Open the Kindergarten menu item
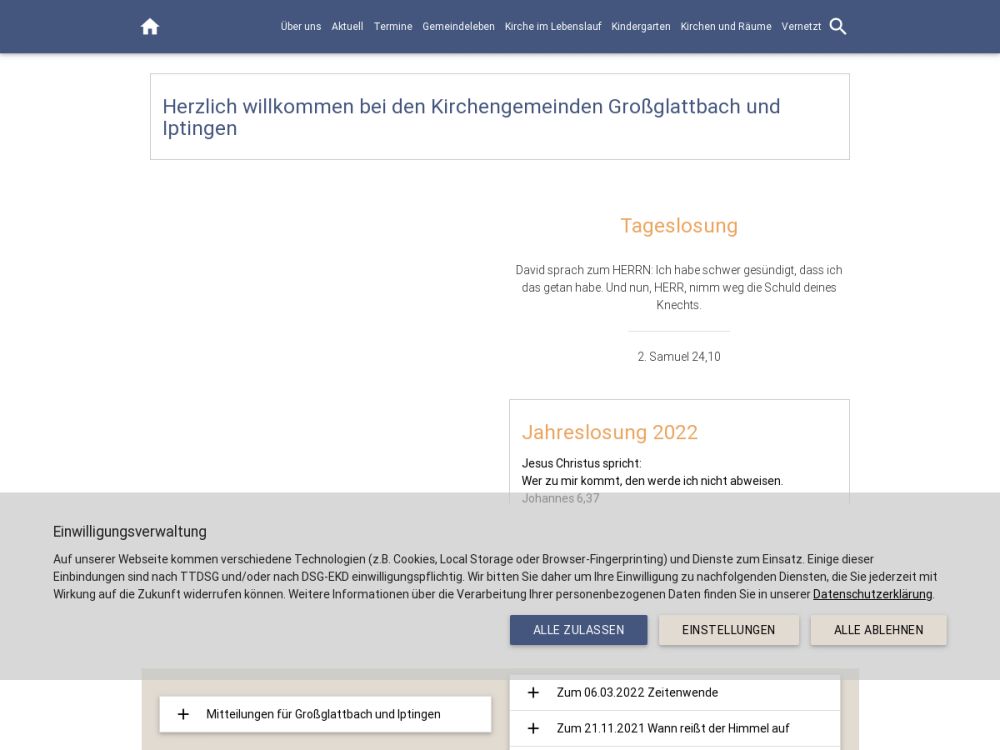 [641, 27]
